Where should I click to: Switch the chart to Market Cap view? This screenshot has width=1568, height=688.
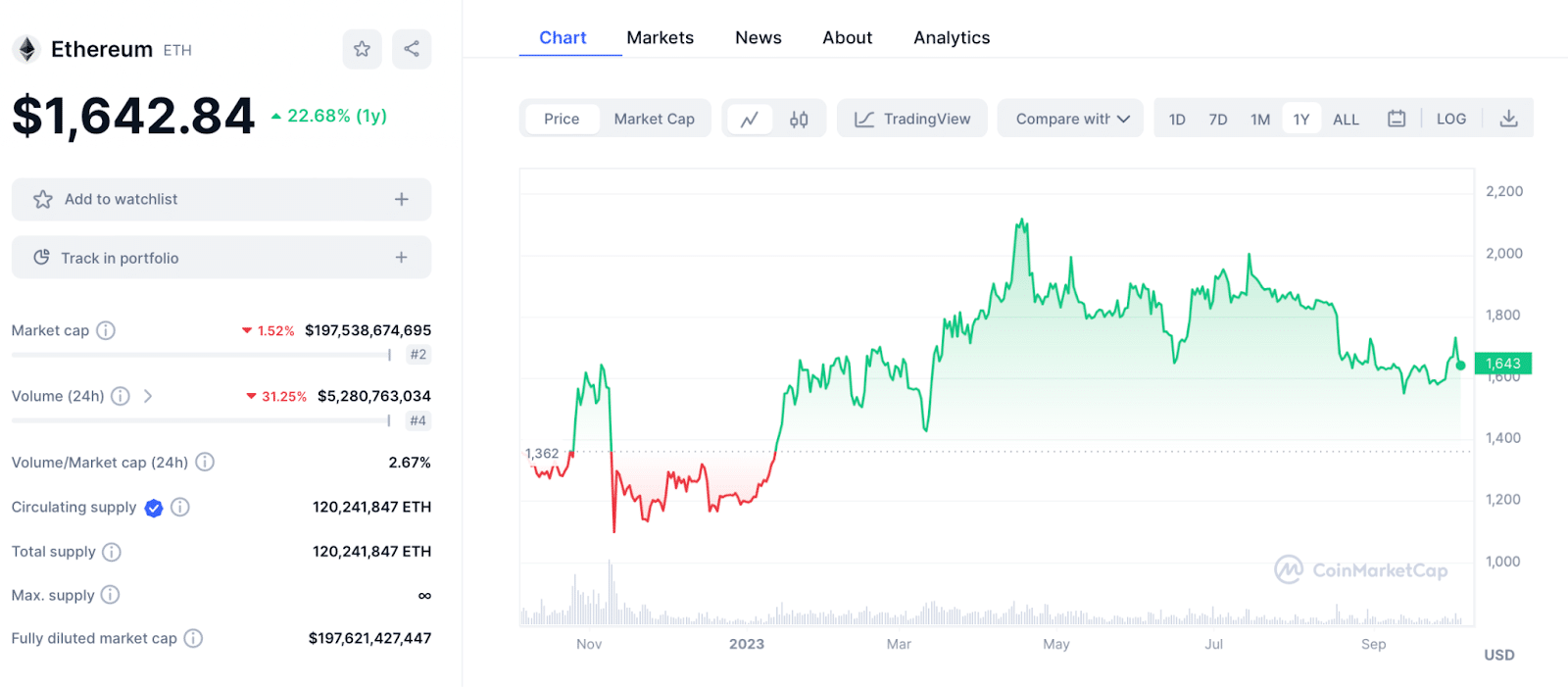point(654,118)
